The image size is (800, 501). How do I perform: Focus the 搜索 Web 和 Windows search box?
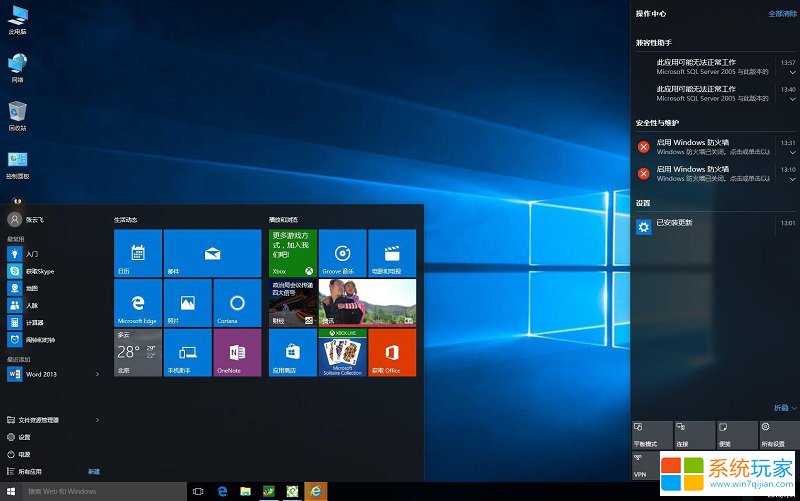(x=105, y=491)
